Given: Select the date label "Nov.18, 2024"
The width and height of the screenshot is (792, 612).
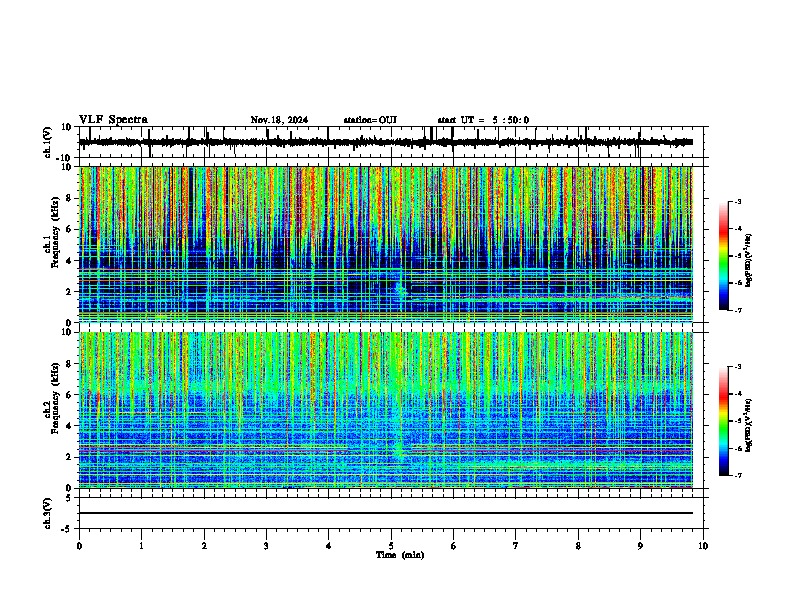Looking at the screenshot, I should 279,120.
